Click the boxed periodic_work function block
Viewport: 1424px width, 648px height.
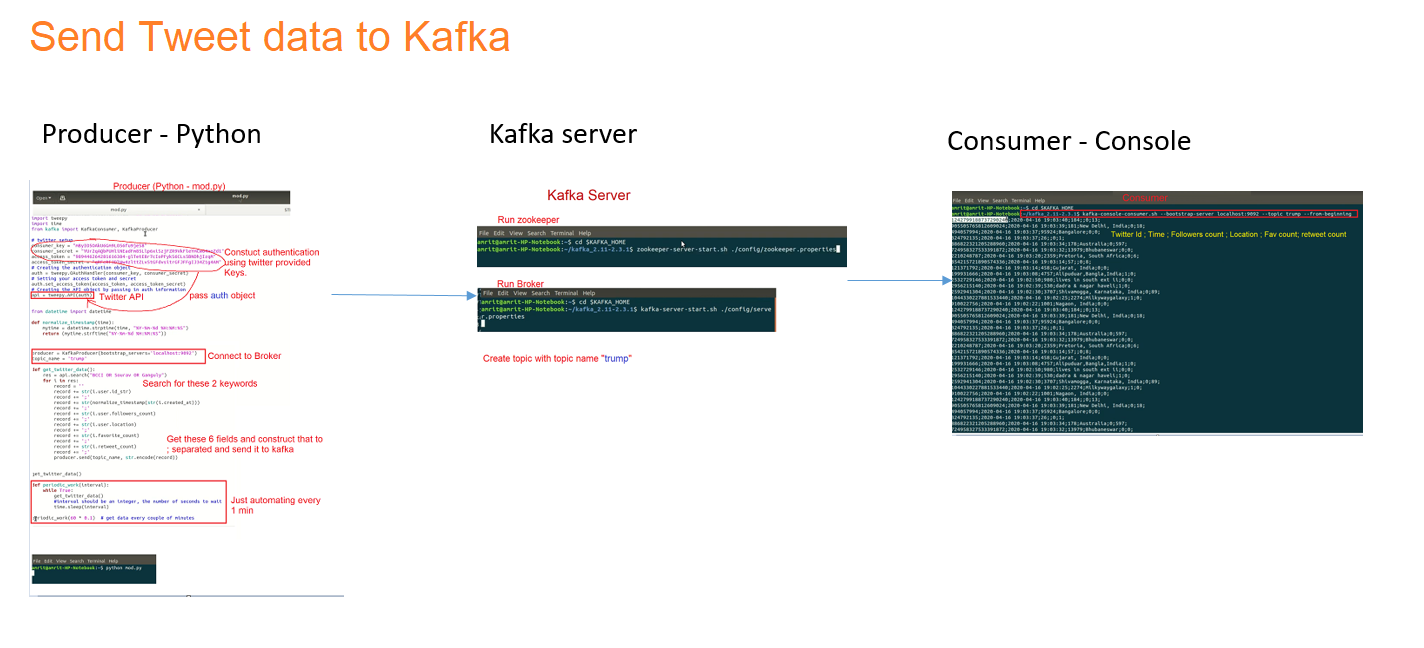pyautogui.click(x=125, y=501)
